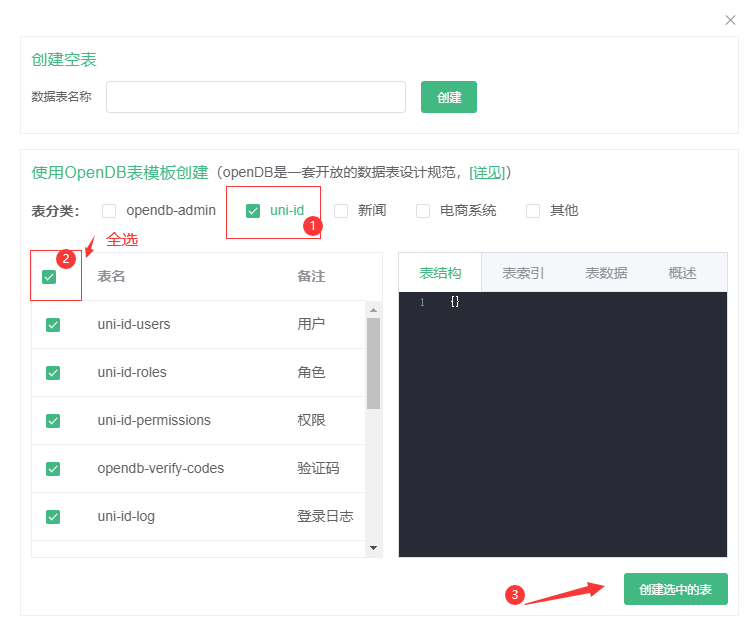Viewport: 745px width, 625px height.
Task: Click the 数据表名称 input field
Action: (x=256, y=97)
